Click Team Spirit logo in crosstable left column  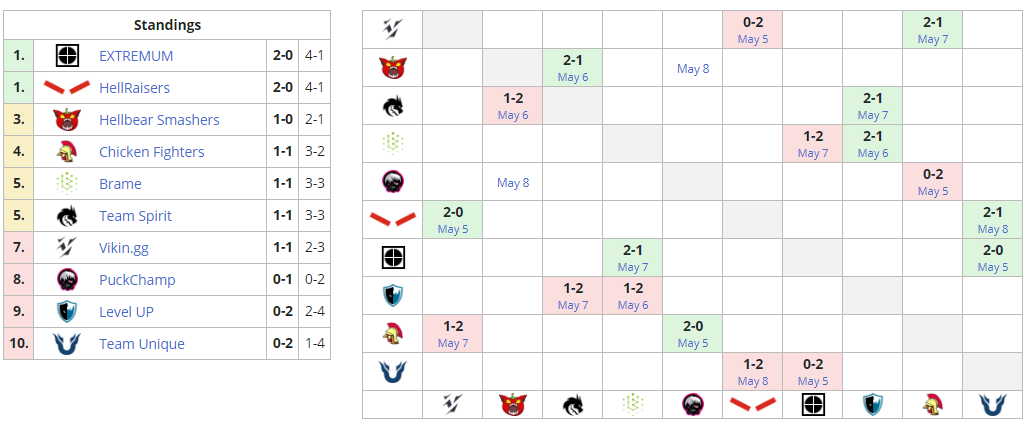coord(392,106)
